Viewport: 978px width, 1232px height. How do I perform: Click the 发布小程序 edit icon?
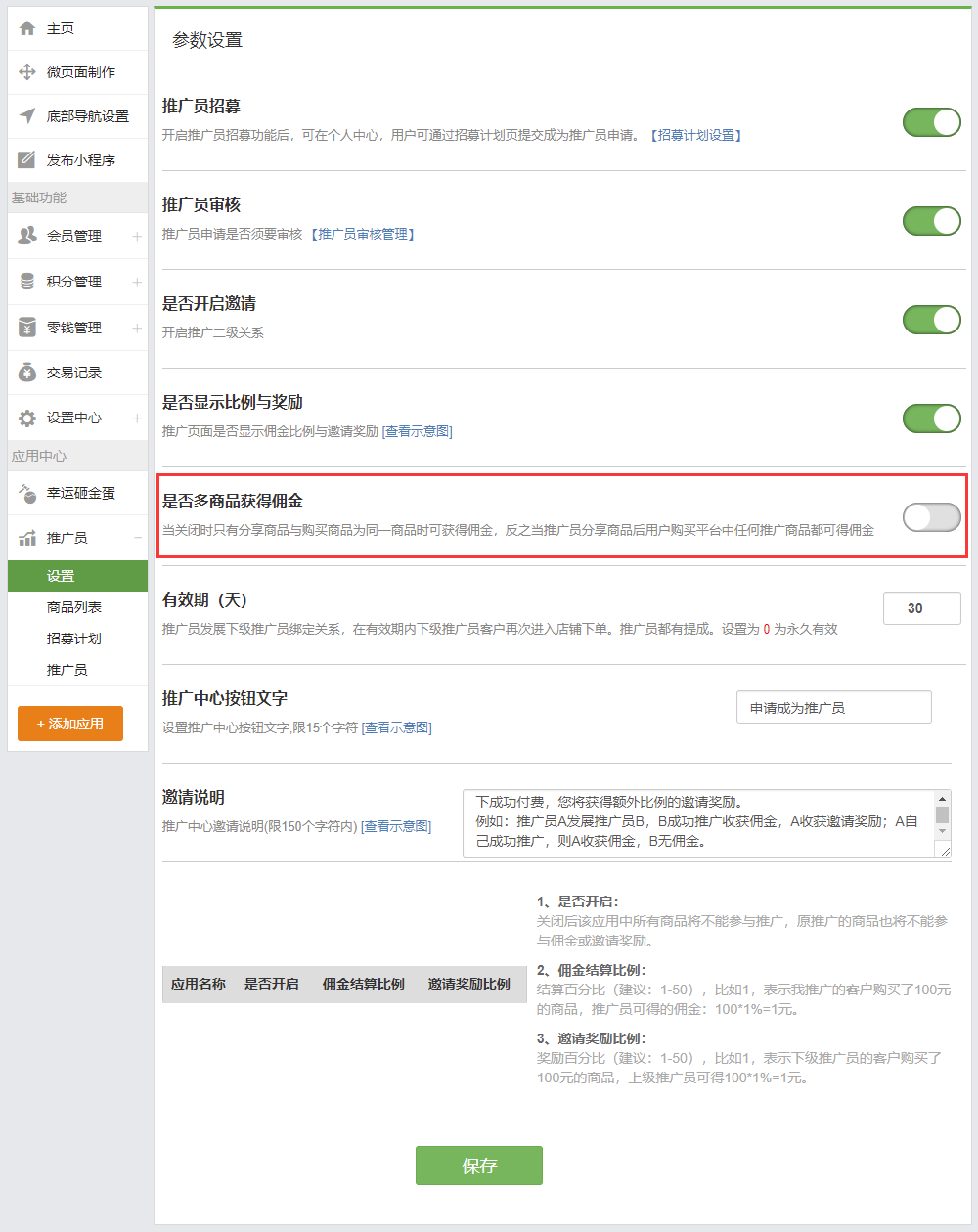[27, 160]
